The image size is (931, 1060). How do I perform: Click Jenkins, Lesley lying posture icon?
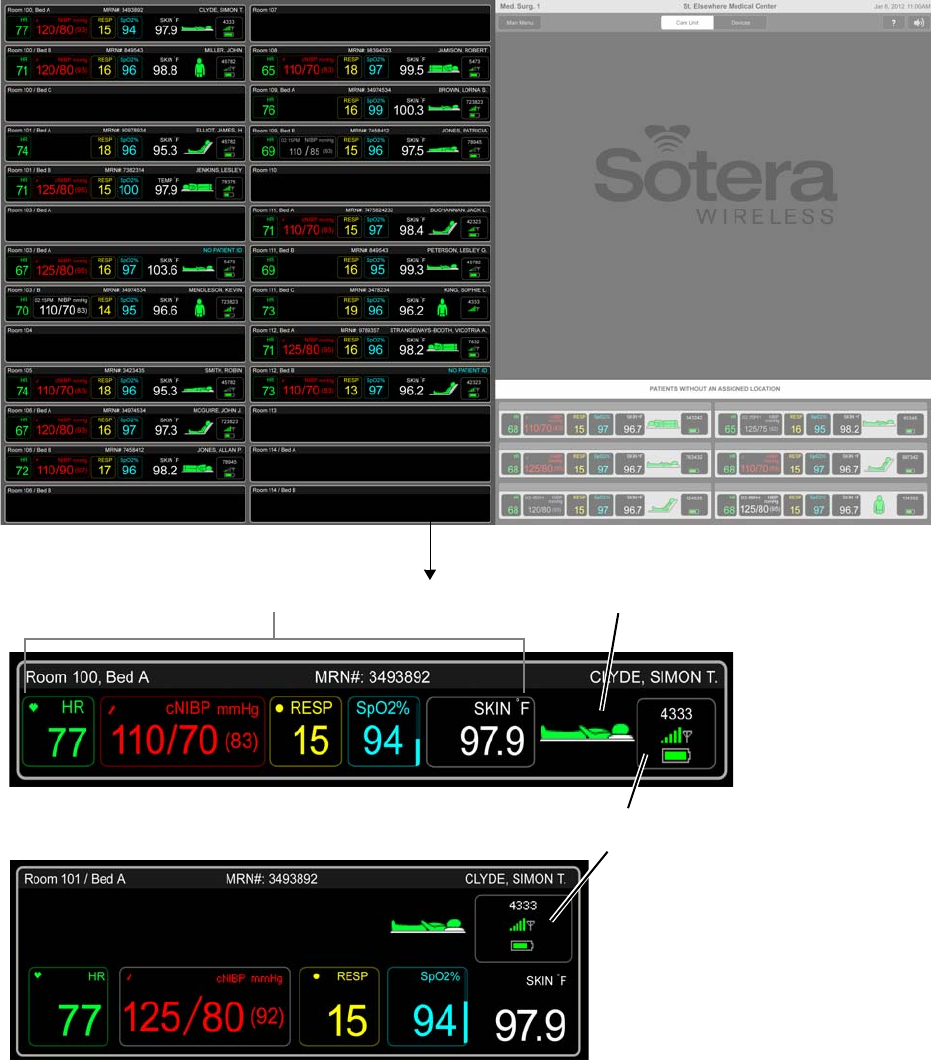[197, 187]
